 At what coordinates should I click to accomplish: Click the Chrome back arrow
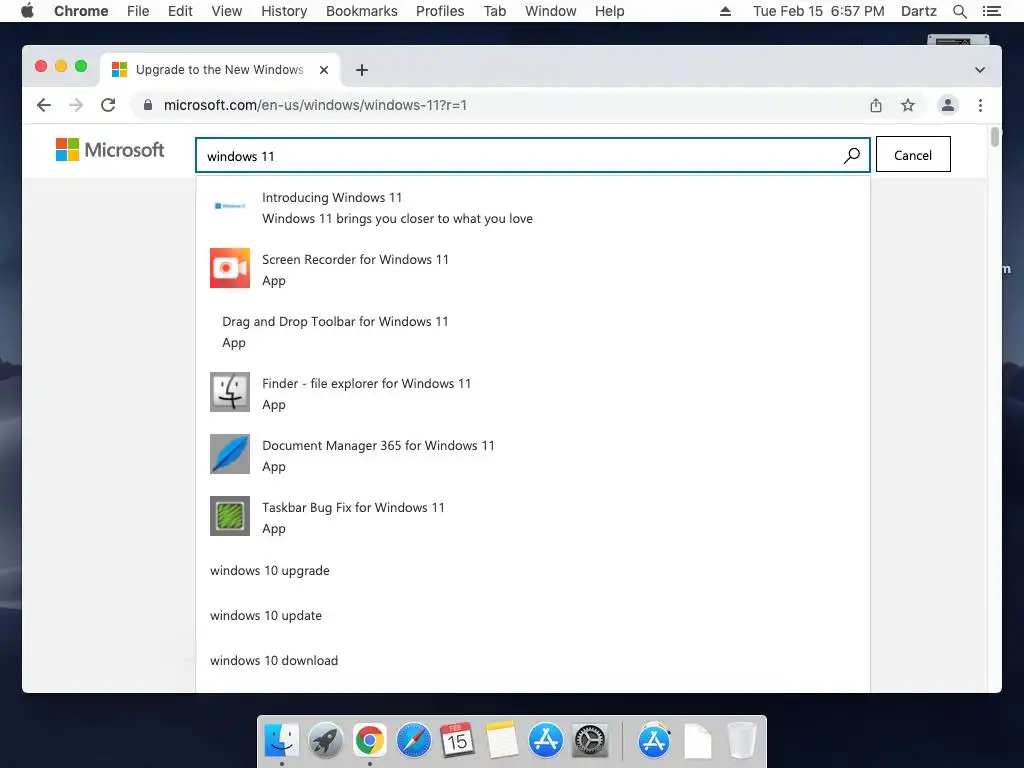pyautogui.click(x=44, y=105)
